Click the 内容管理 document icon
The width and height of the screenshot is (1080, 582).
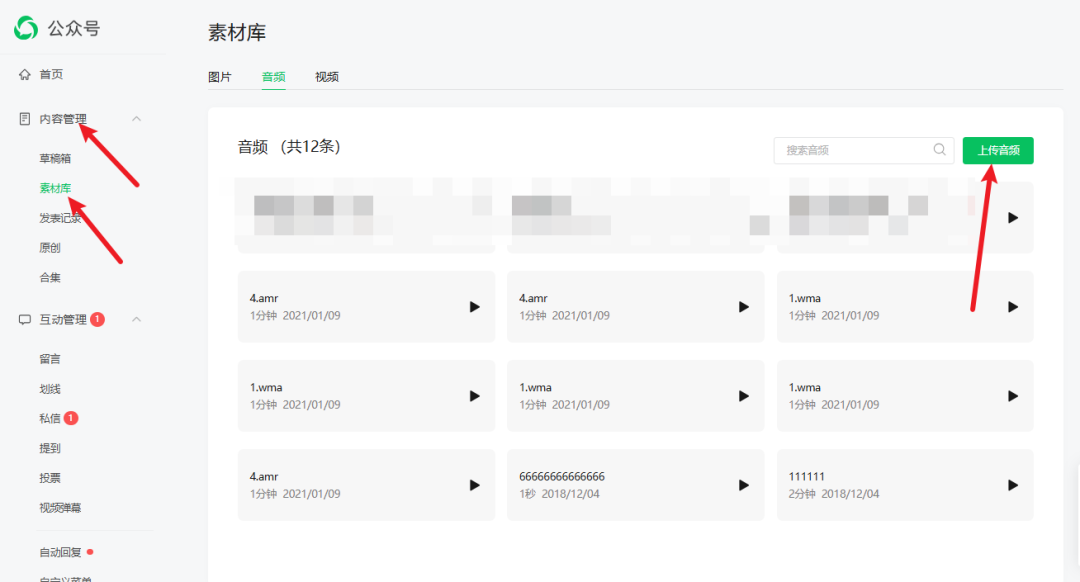(x=25, y=119)
